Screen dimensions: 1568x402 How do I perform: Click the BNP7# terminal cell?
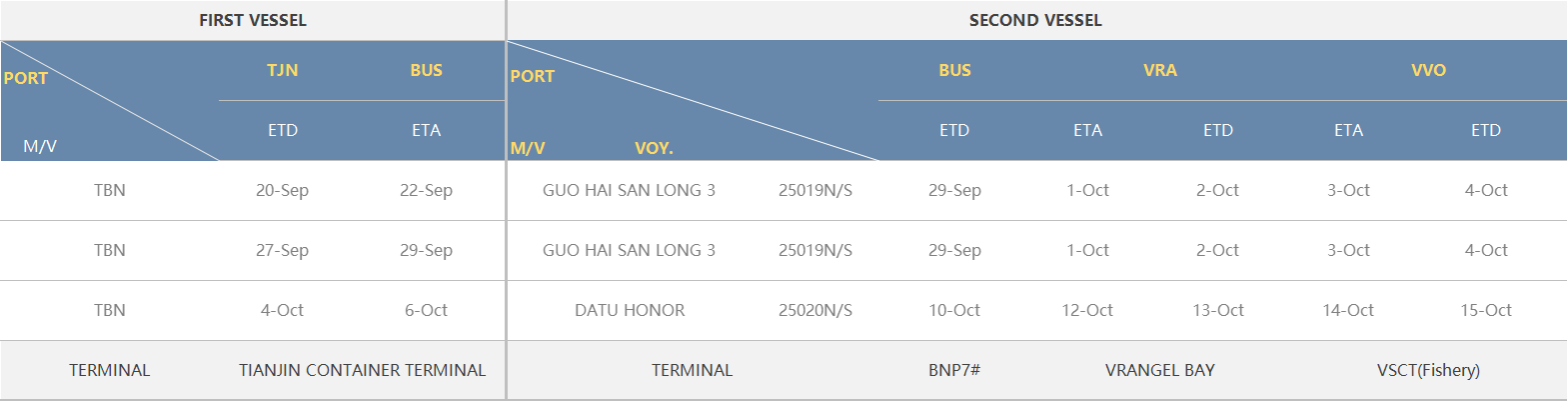(954, 370)
